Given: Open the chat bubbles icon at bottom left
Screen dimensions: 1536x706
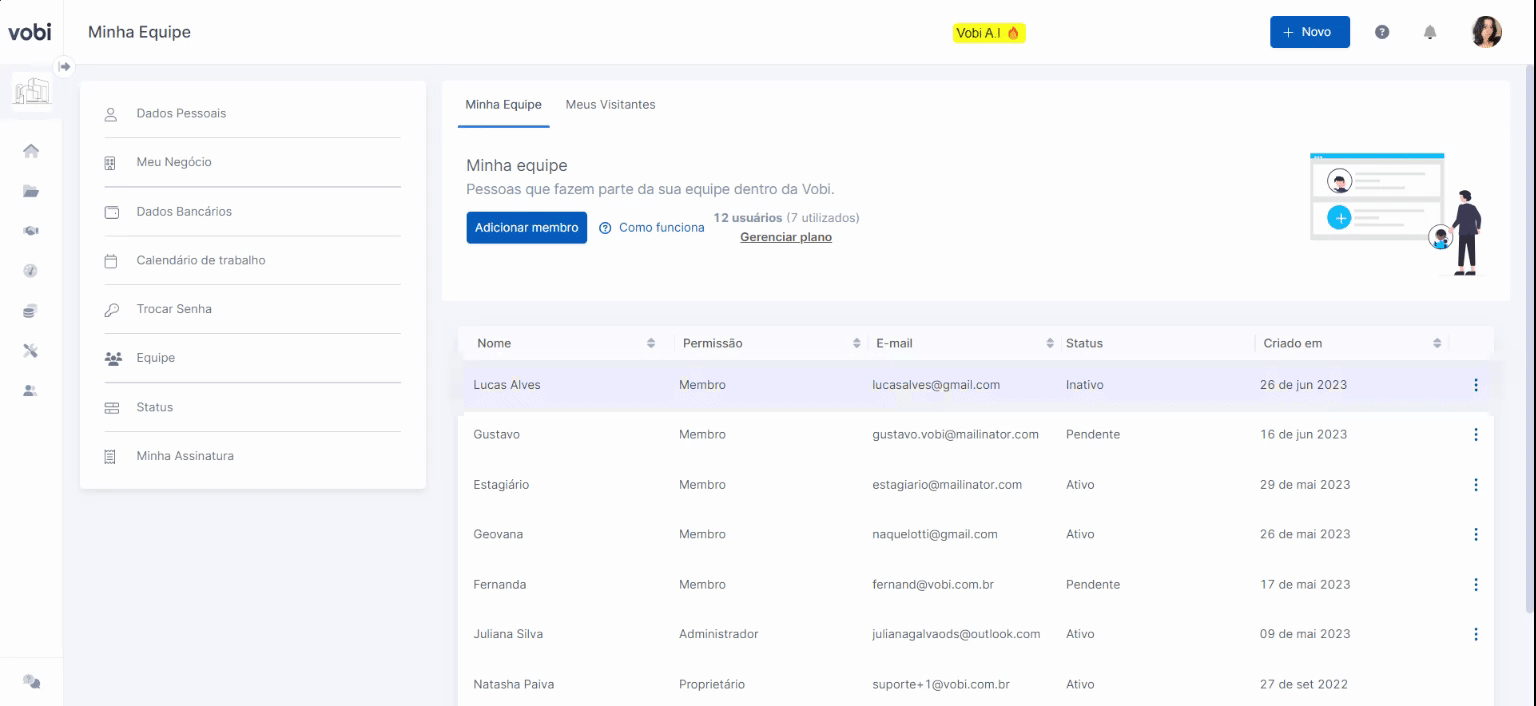Looking at the screenshot, I should 31,681.
